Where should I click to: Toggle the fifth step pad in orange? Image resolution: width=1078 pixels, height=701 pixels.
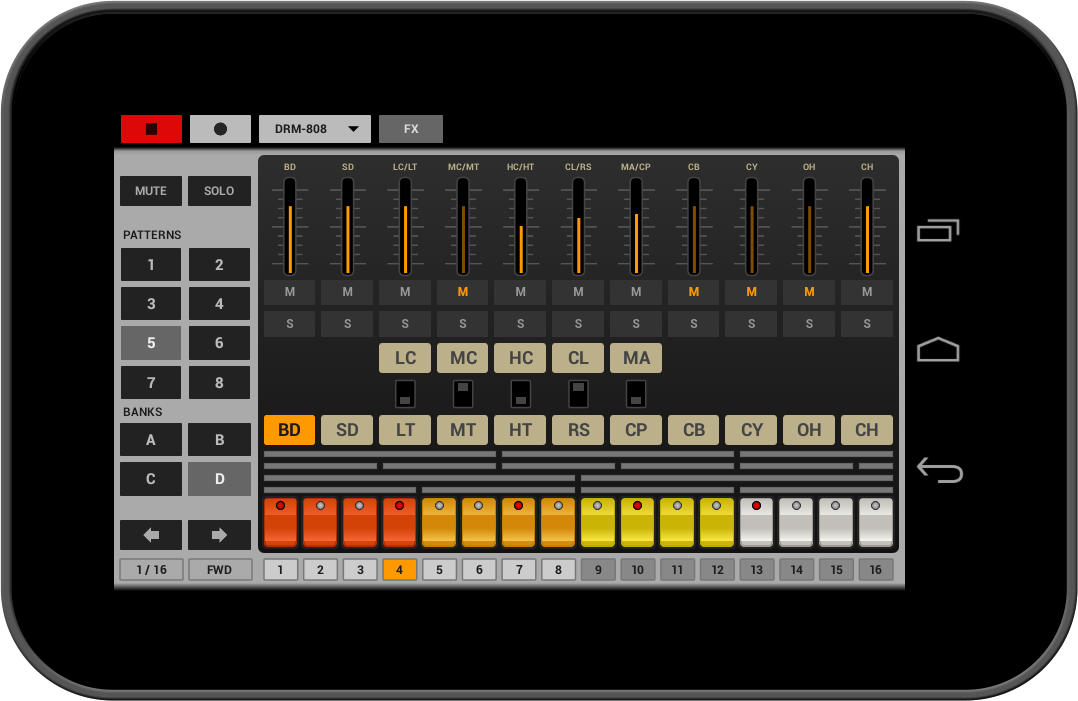(439, 522)
